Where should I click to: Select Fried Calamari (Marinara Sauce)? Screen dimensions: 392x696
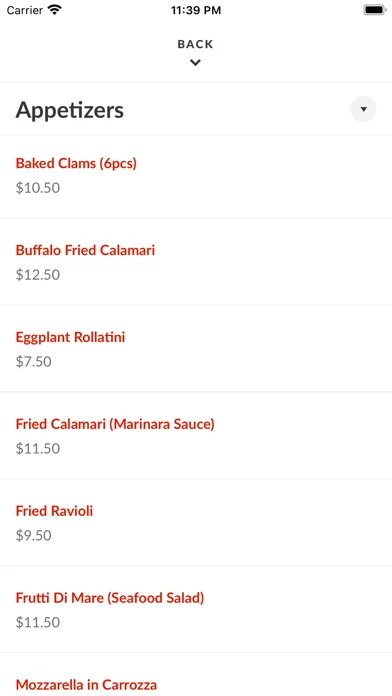click(x=115, y=424)
